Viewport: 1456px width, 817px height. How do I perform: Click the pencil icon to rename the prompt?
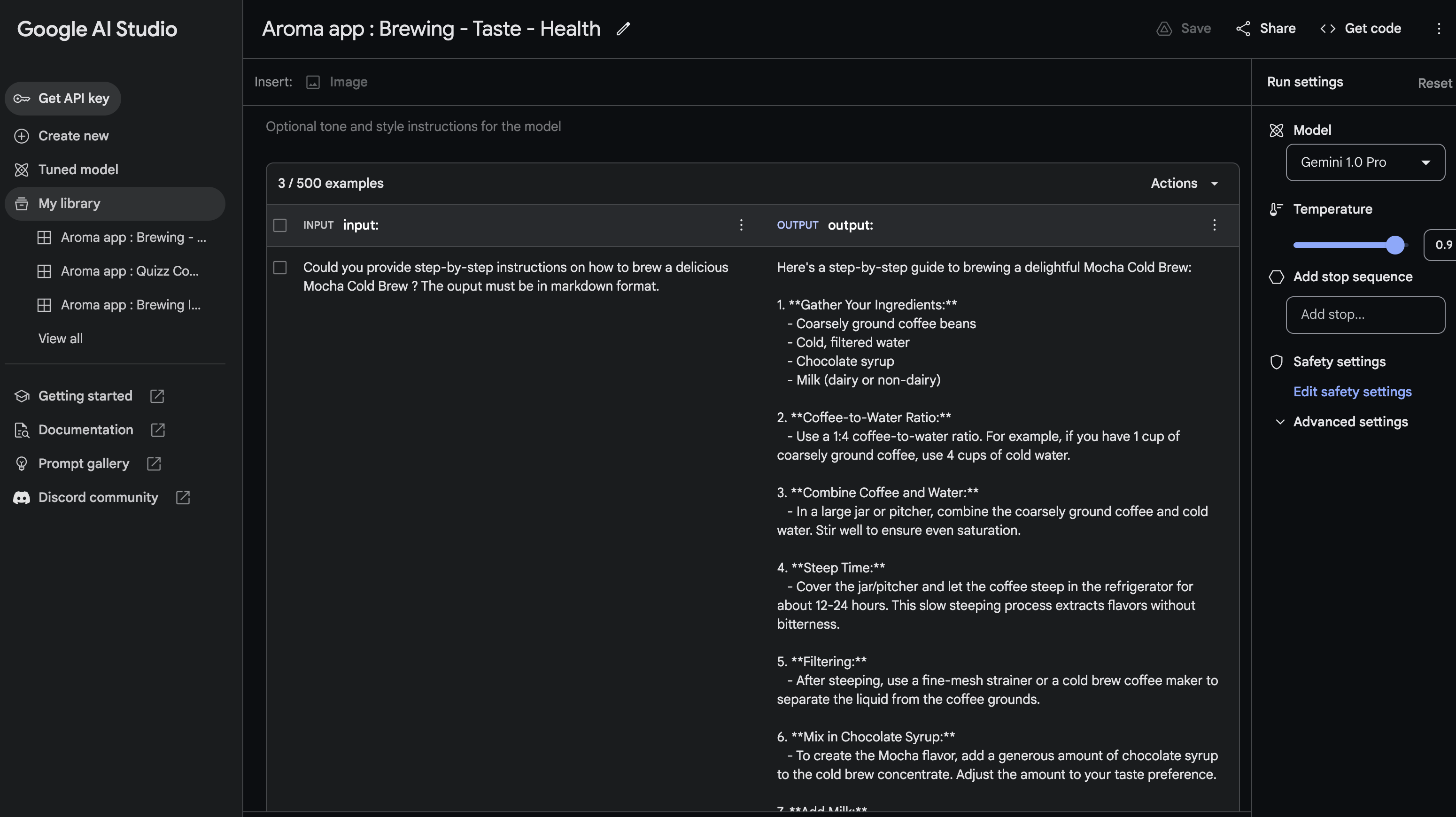(623, 28)
